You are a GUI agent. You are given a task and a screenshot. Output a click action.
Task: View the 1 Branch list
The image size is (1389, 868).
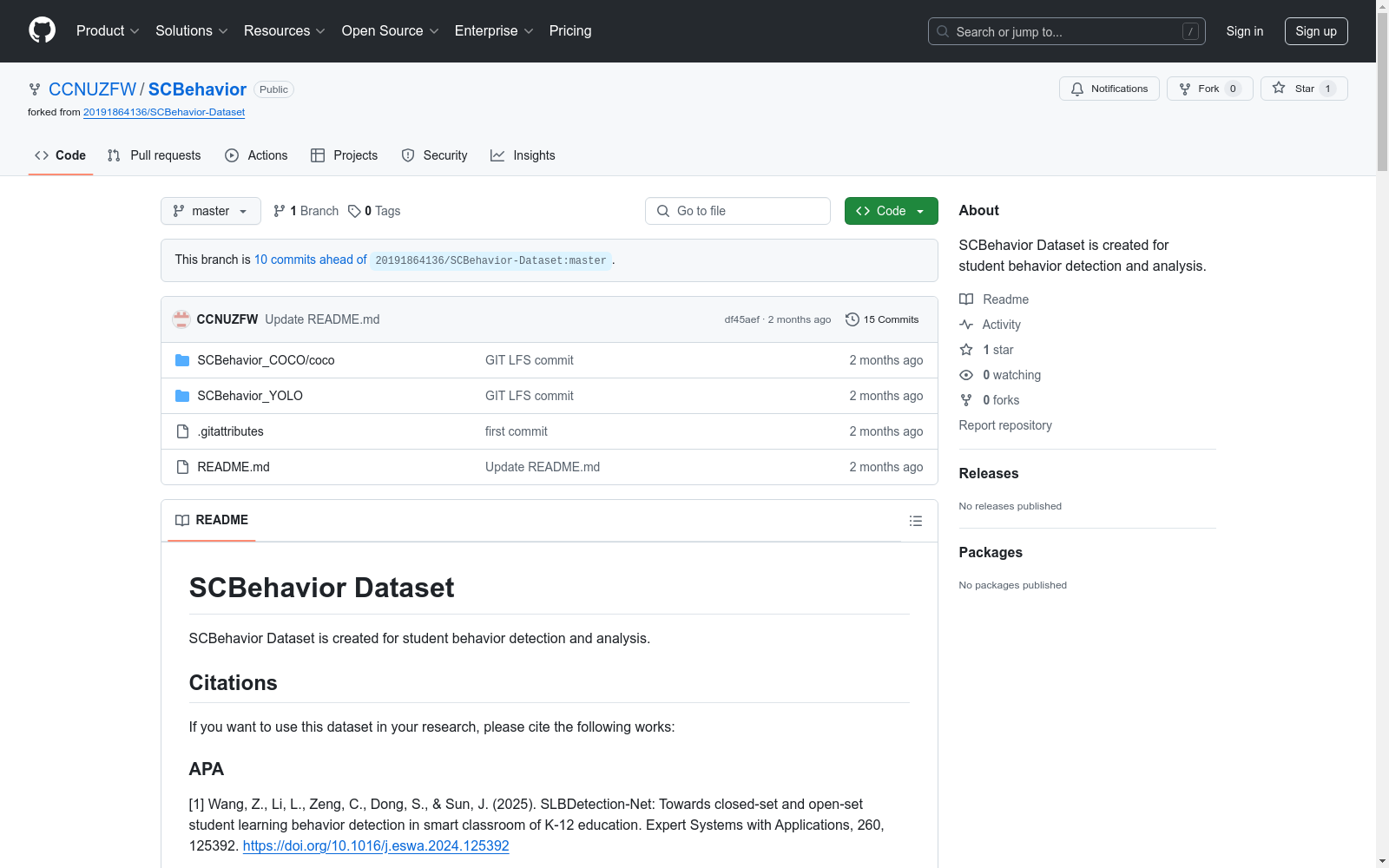point(306,211)
